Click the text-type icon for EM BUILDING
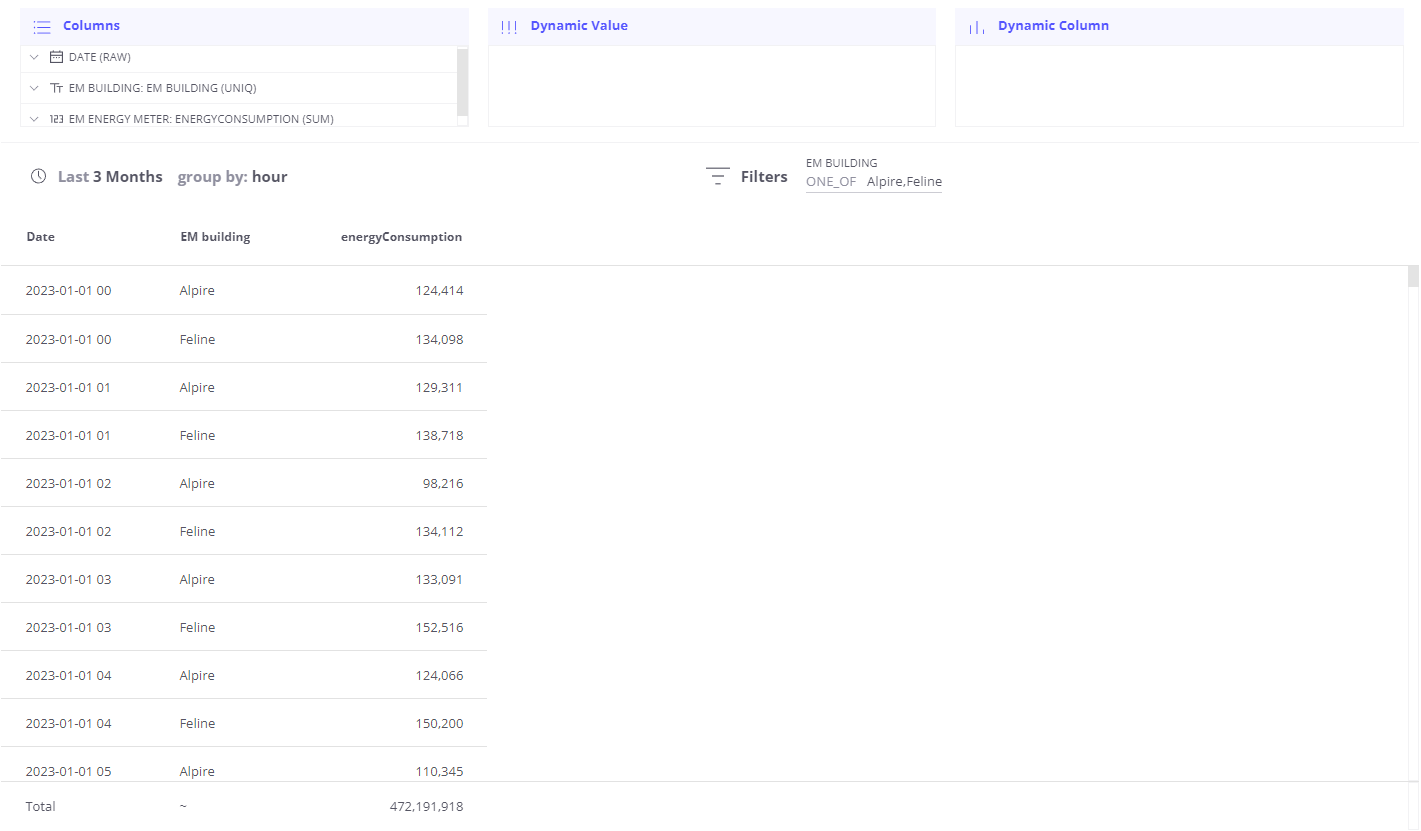The height and width of the screenshot is (831, 1421). pyautogui.click(x=56, y=88)
